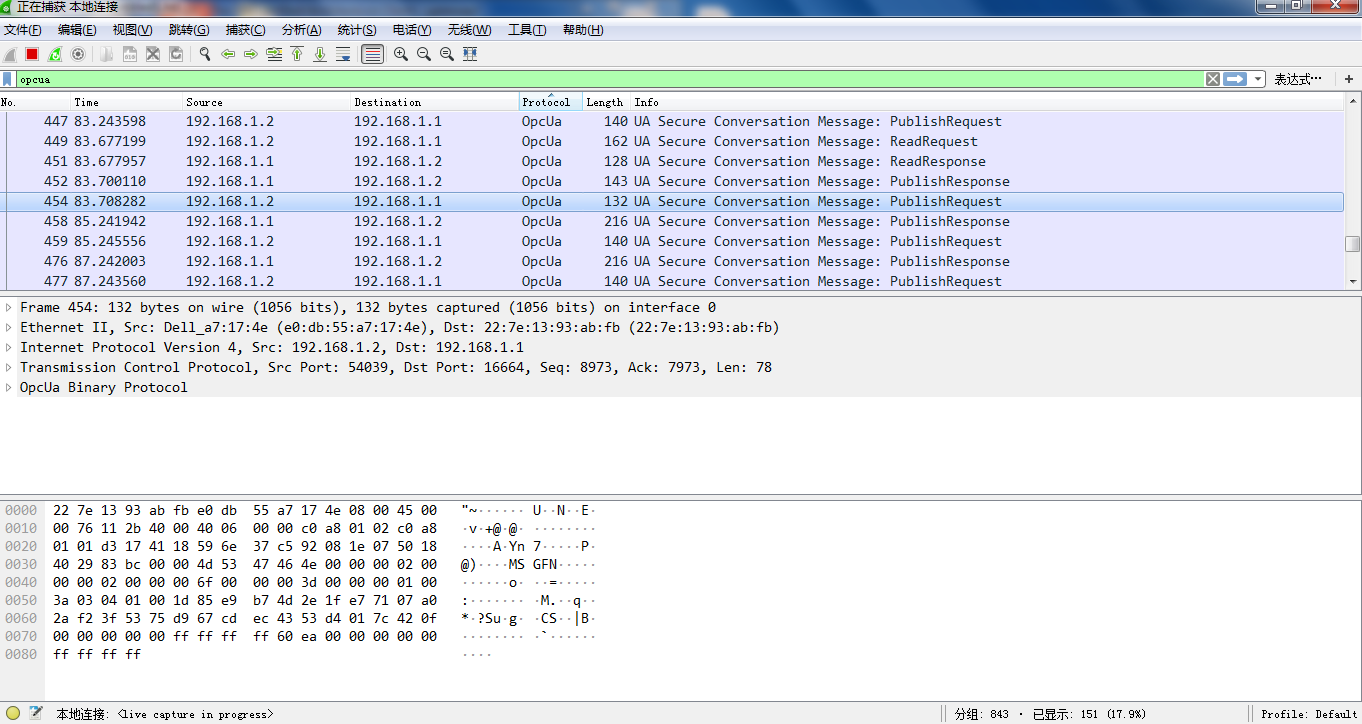The width and height of the screenshot is (1362, 724).
Task: Sort by the No. column header
Action: click(36, 102)
